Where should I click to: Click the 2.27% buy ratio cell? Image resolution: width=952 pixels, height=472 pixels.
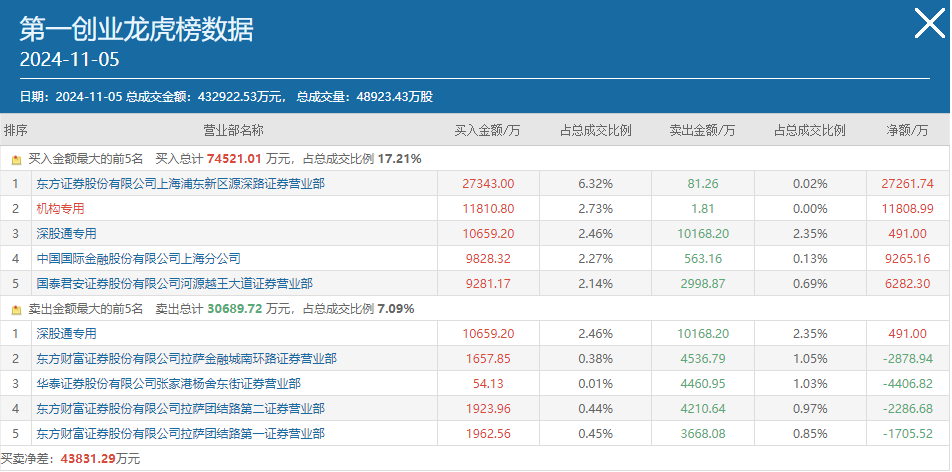[596, 259]
